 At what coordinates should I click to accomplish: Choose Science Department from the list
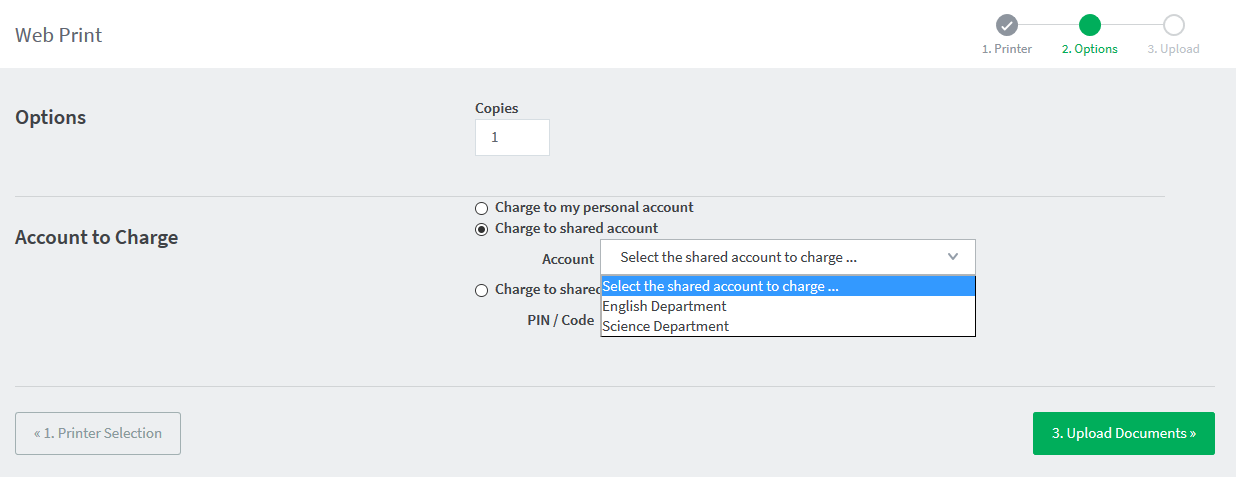point(788,326)
